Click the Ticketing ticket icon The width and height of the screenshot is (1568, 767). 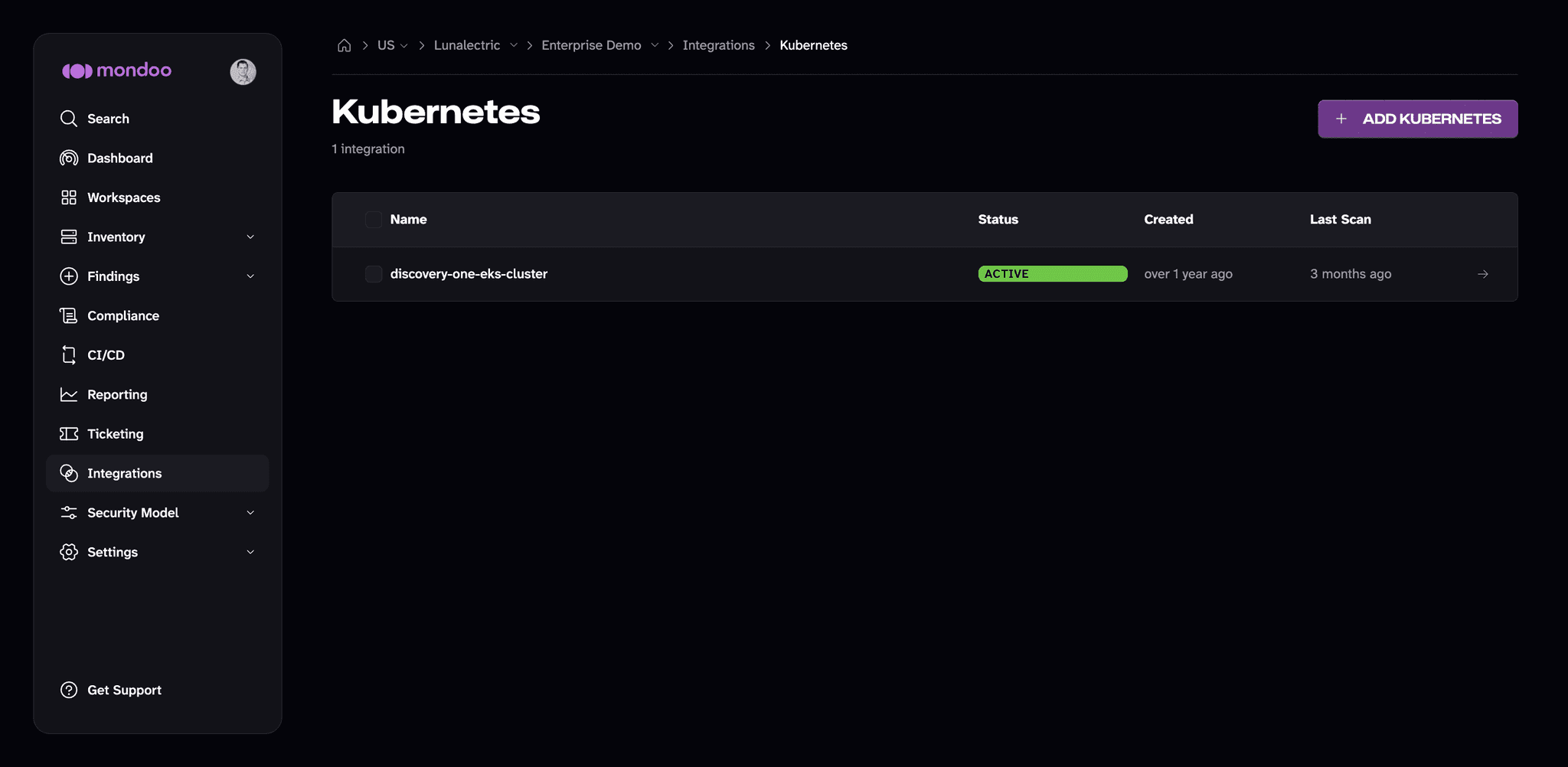(x=69, y=434)
